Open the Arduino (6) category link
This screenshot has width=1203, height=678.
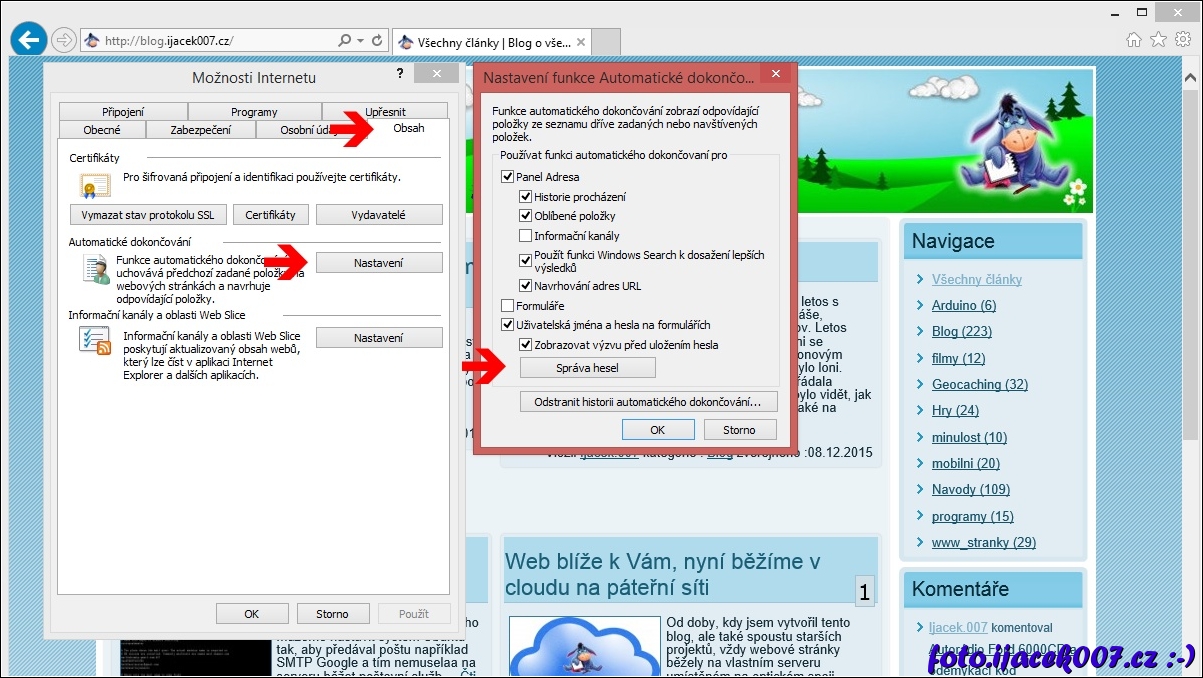pos(963,305)
